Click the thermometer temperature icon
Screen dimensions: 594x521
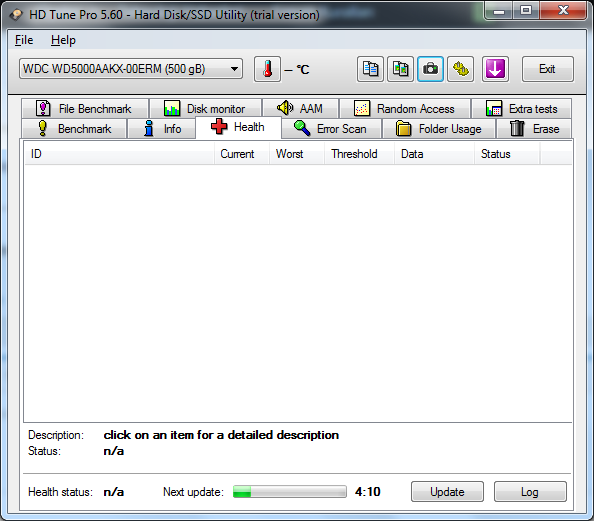click(267, 69)
